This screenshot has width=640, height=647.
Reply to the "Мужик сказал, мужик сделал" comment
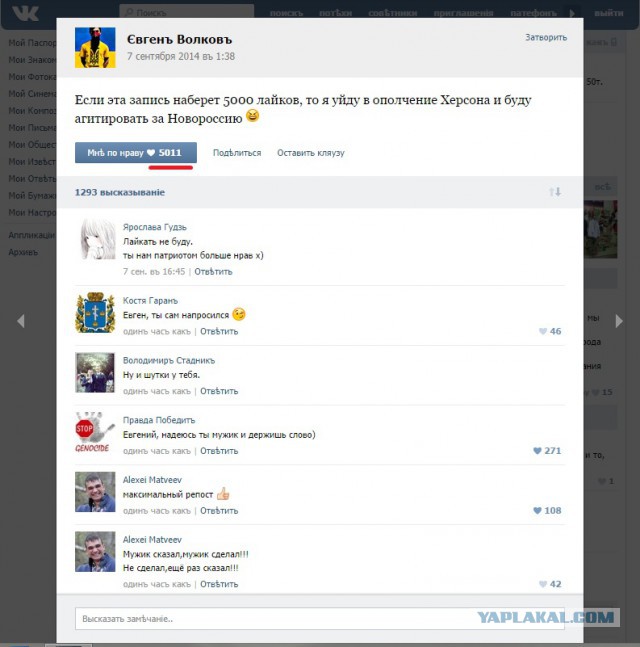click(219, 584)
